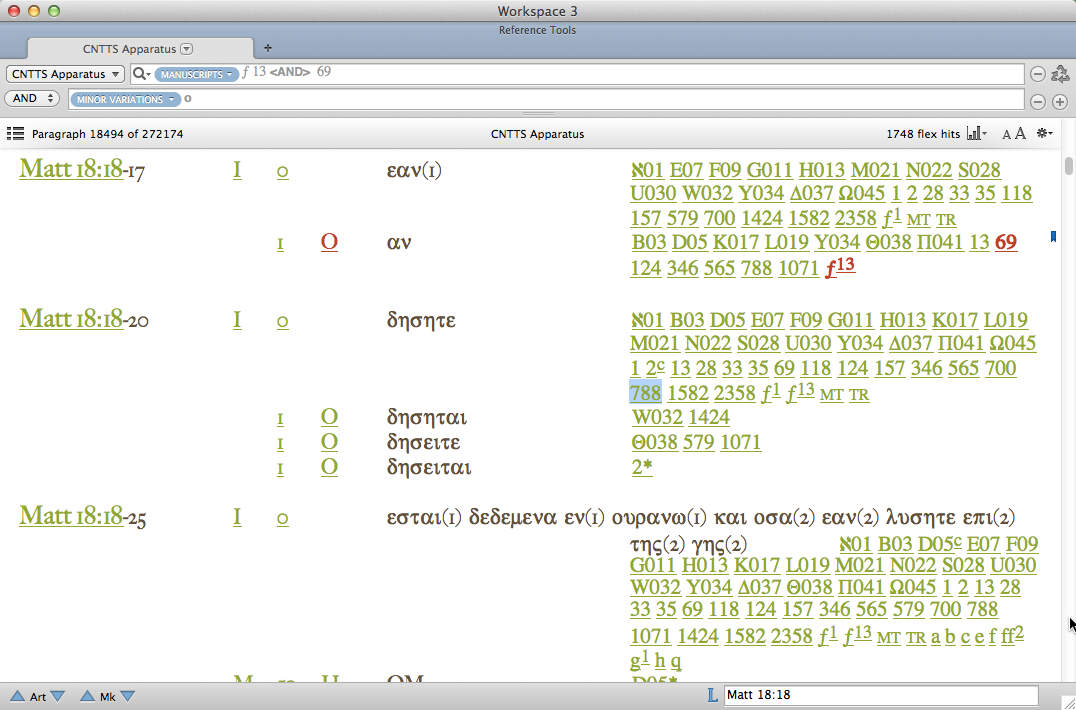
Task: Increase text size with large A
Action: (x=1020, y=134)
